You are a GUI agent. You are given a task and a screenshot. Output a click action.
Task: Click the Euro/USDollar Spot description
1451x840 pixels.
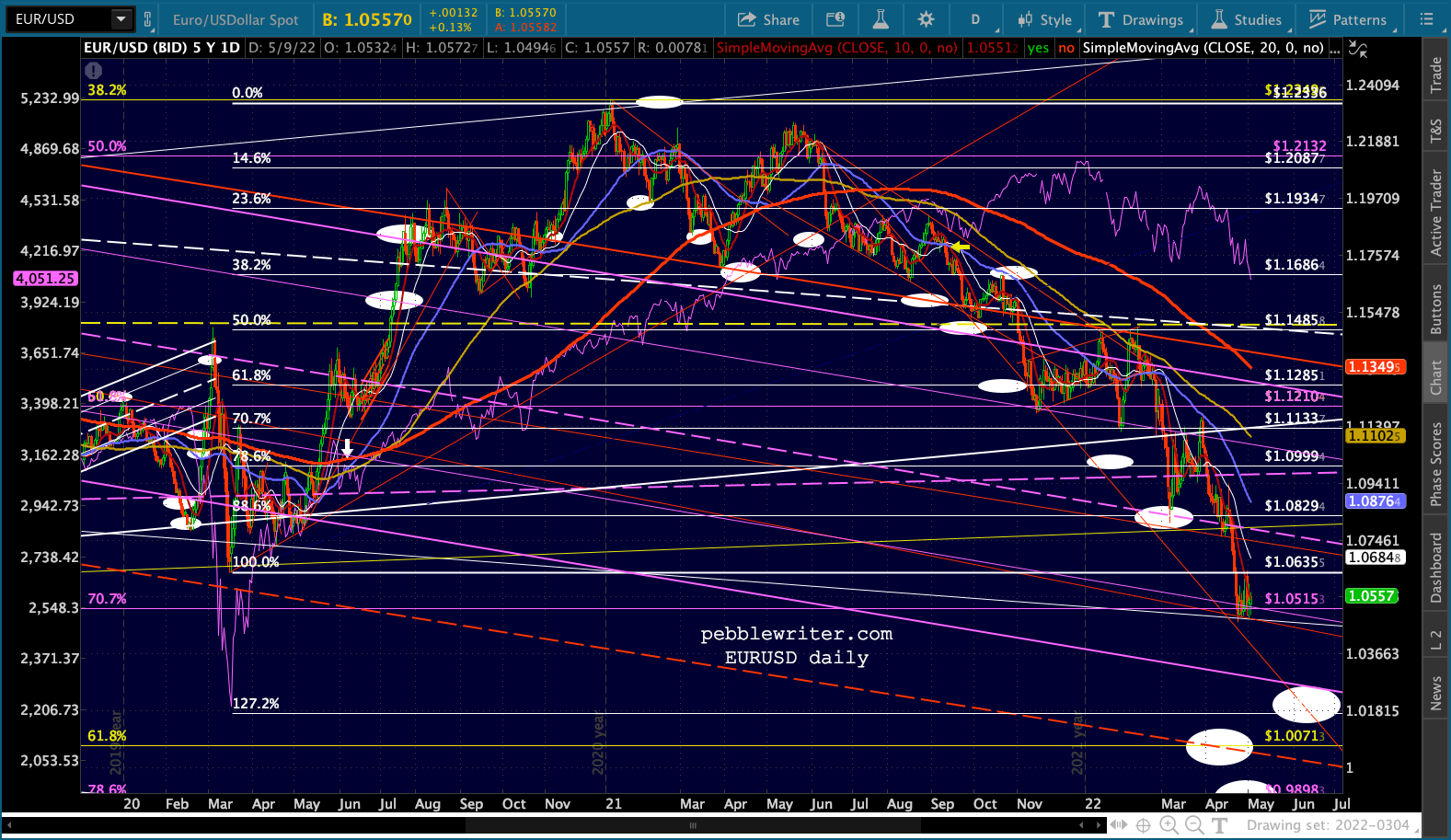click(236, 19)
